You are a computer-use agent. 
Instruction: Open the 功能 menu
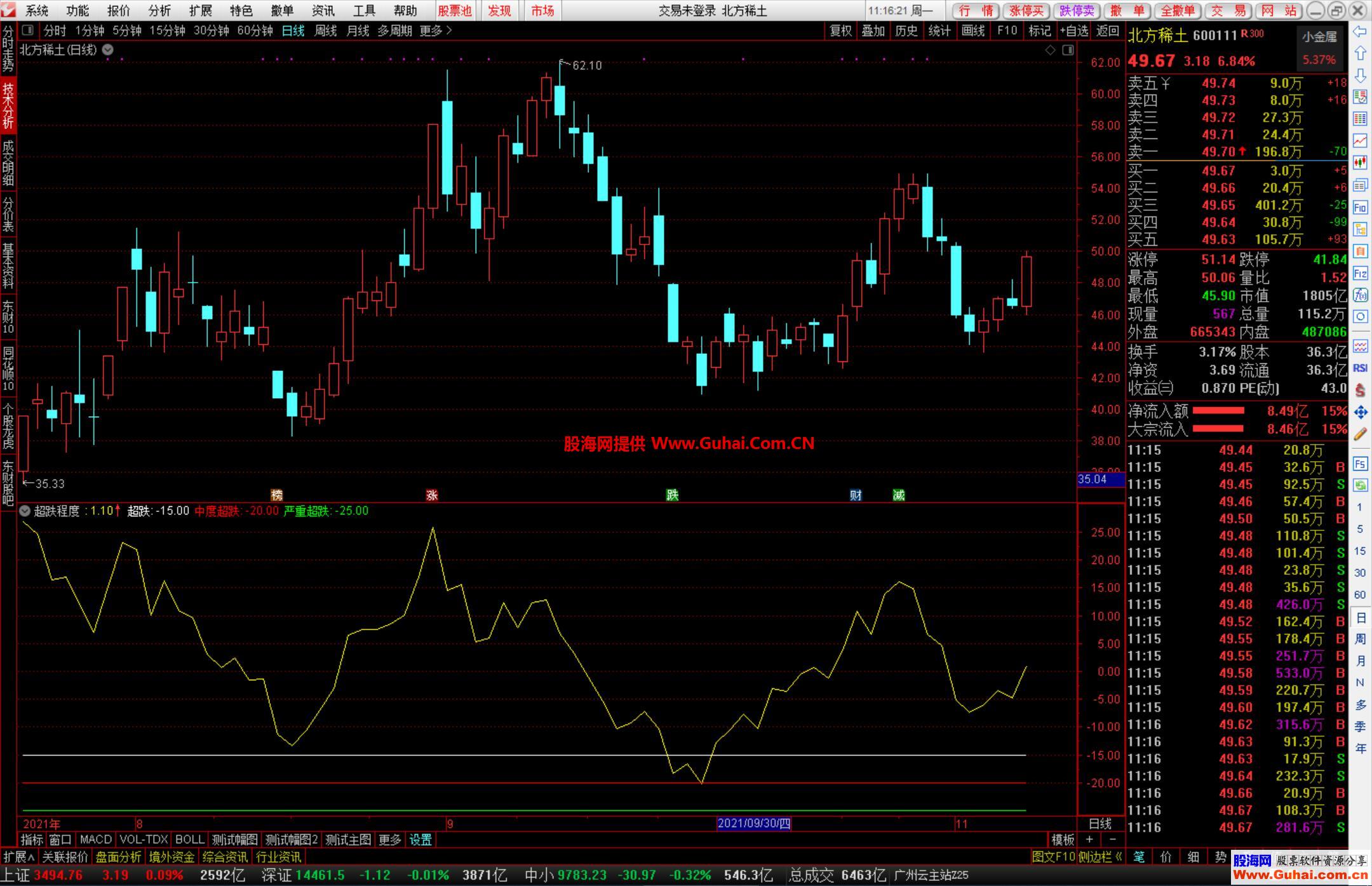[77, 11]
